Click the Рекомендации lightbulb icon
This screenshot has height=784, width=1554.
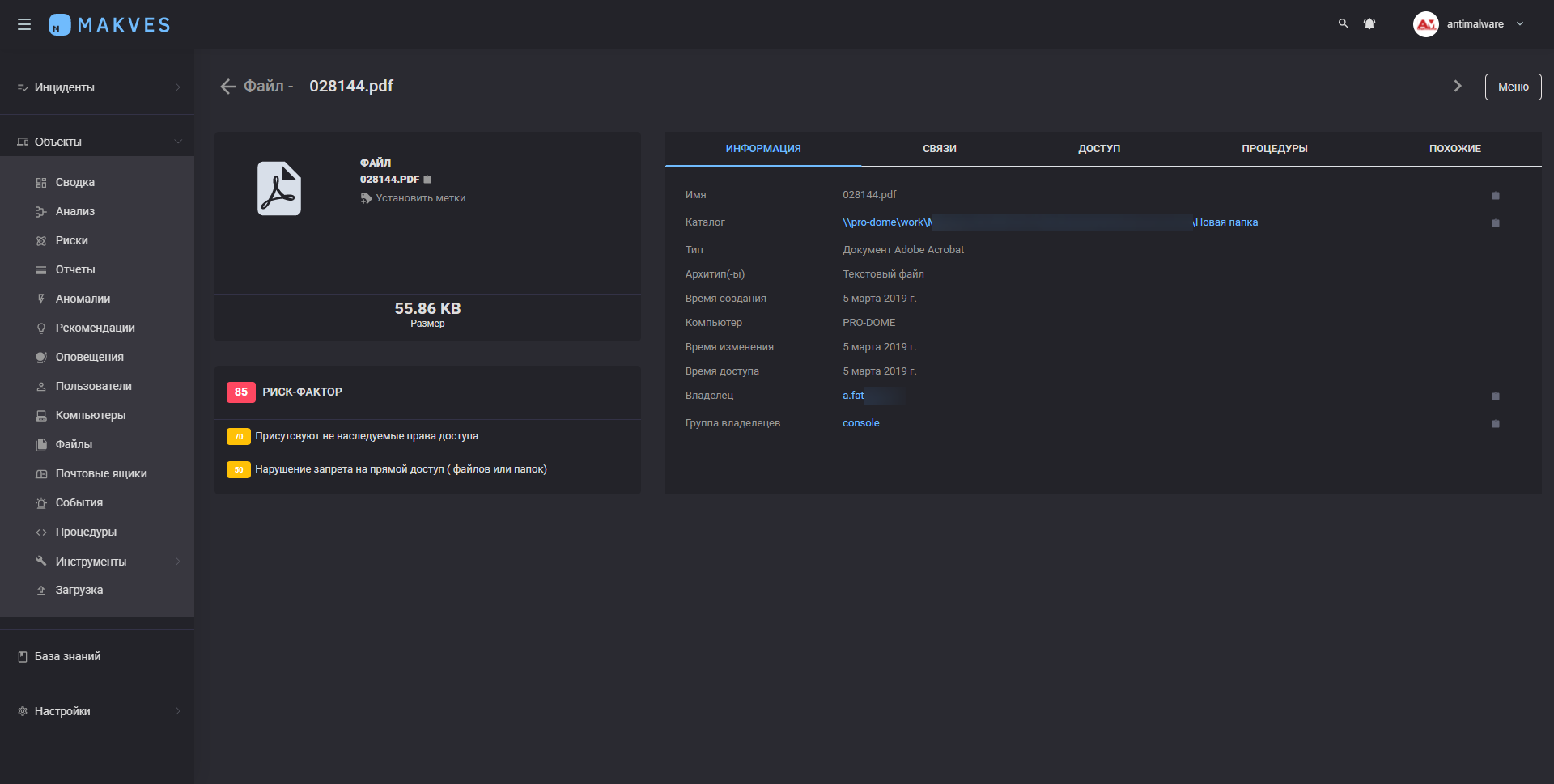[41, 328]
